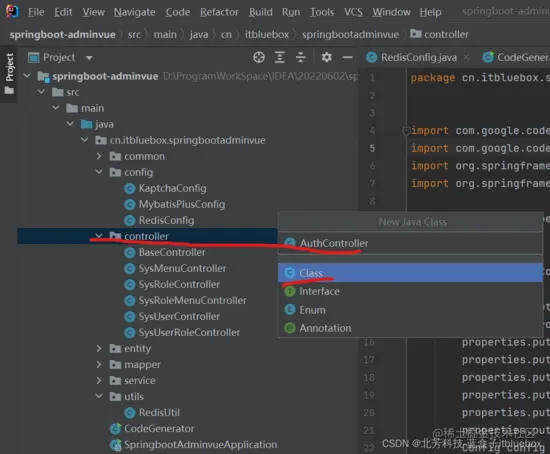Click the springbootadminvue breadcrumb segment

click(350, 34)
